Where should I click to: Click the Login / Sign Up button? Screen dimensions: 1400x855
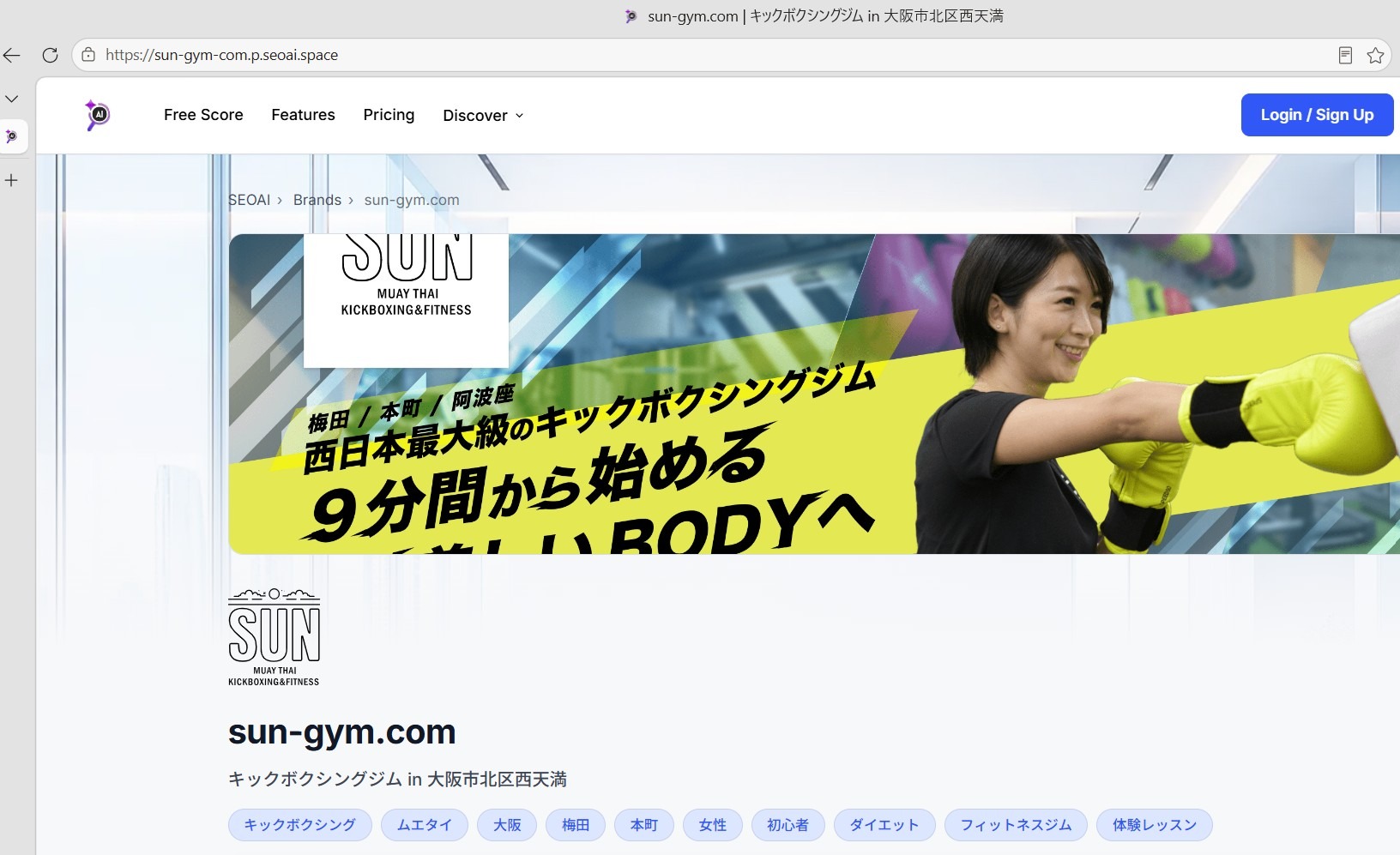(x=1317, y=115)
